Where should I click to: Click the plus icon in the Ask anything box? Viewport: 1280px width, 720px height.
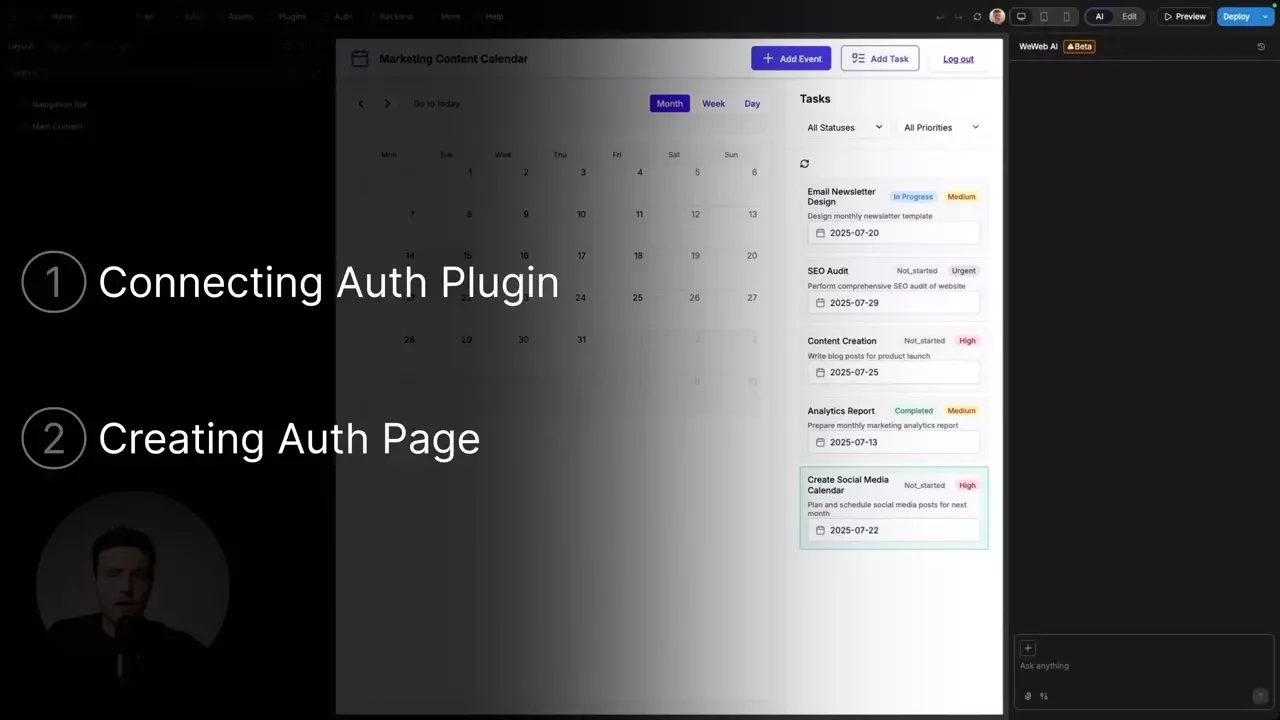pyautogui.click(x=1028, y=648)
